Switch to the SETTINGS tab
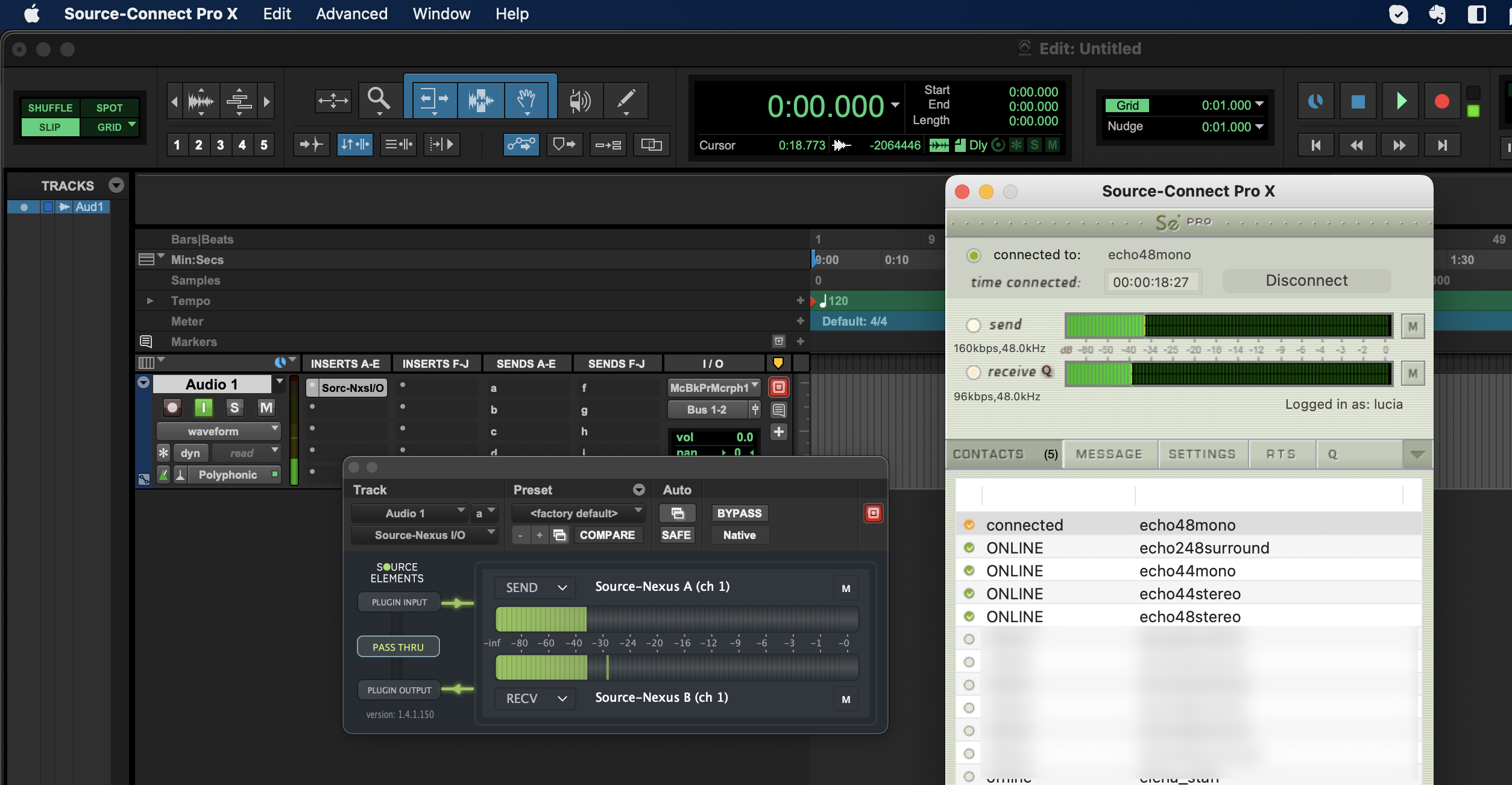 pyautogui.click(x=1202, y=454)
